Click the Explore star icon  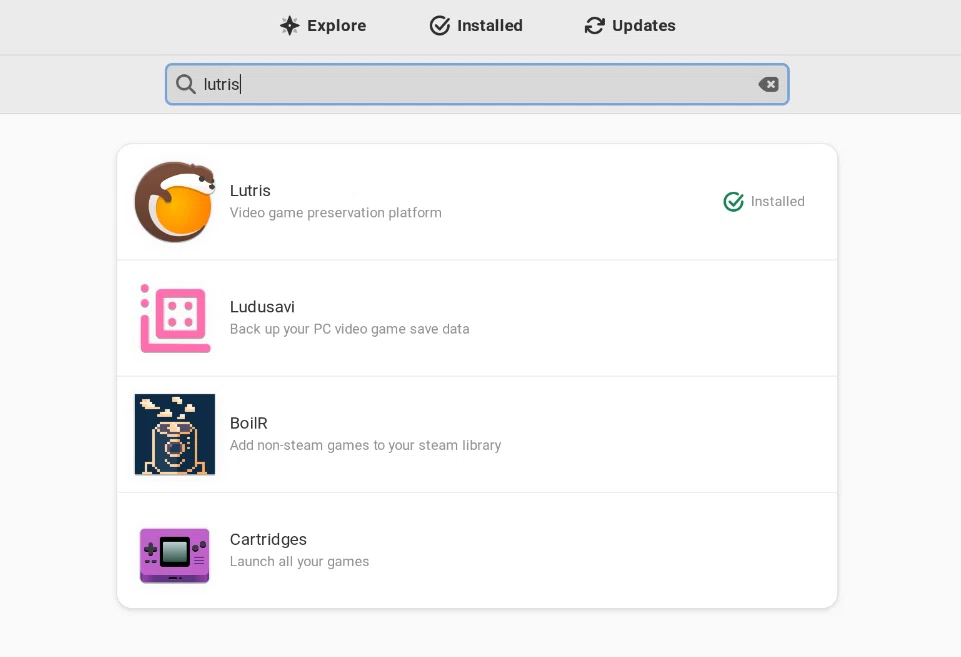click(289, 26)
